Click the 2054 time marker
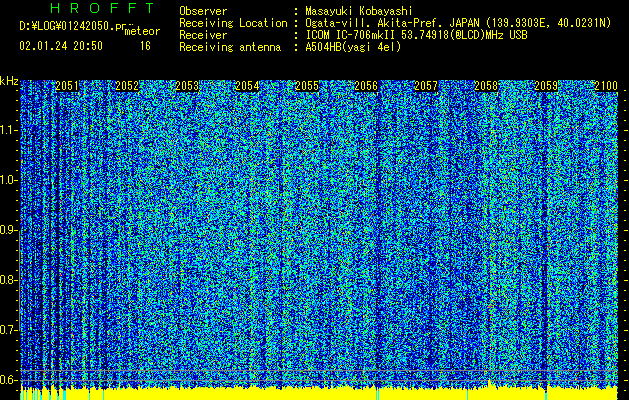This screenshot has width=629, height=400. pos(247,86)
